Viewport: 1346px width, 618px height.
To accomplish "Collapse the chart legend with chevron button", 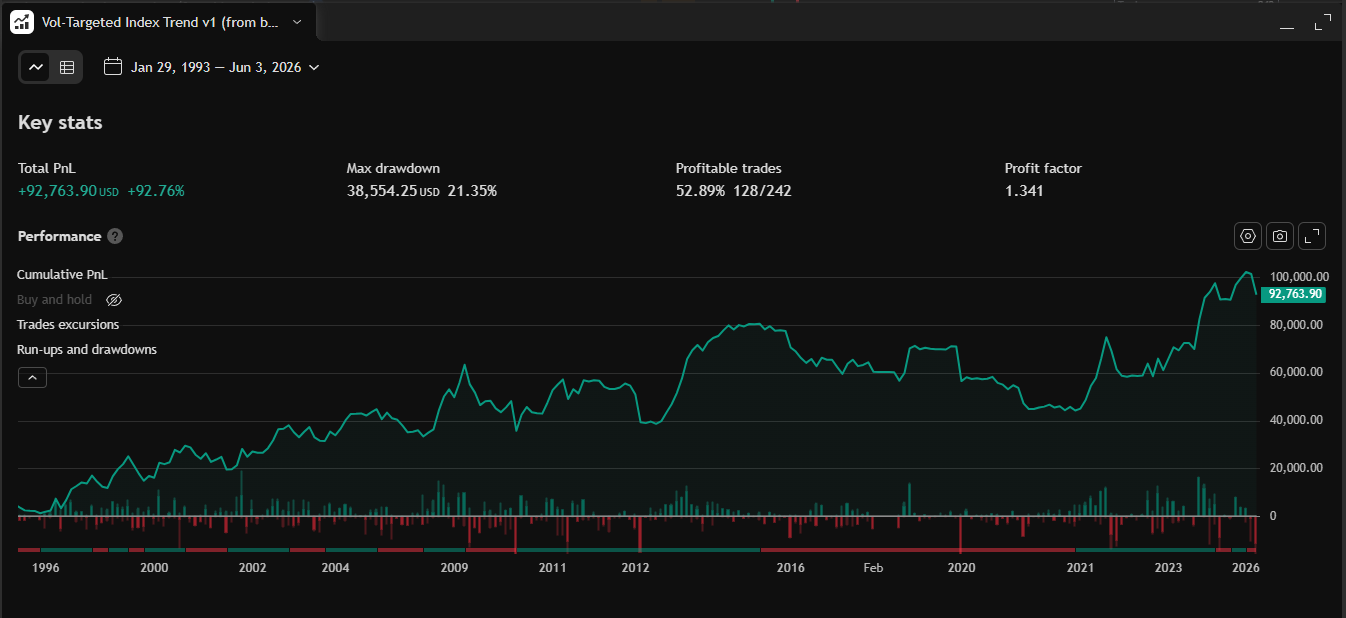I will click(x=32, y=377).
